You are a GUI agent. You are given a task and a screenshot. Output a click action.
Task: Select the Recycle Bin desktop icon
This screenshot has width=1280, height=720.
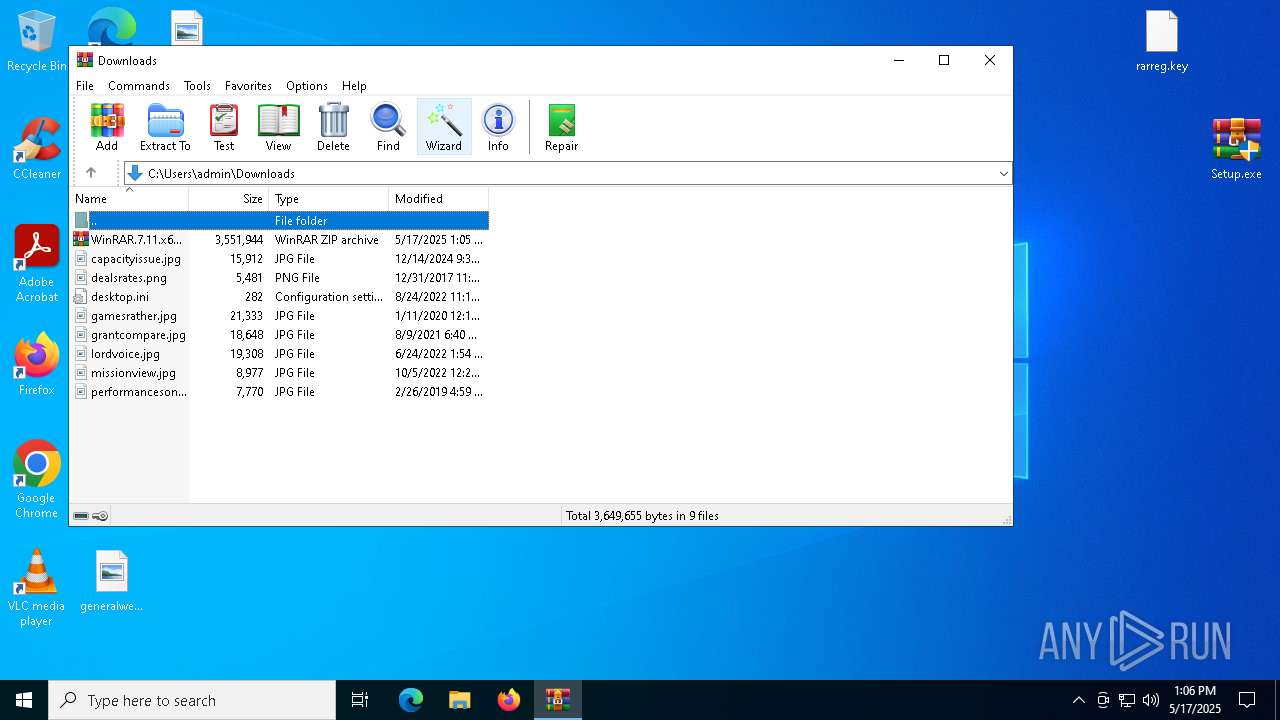[x=37, y=42]
